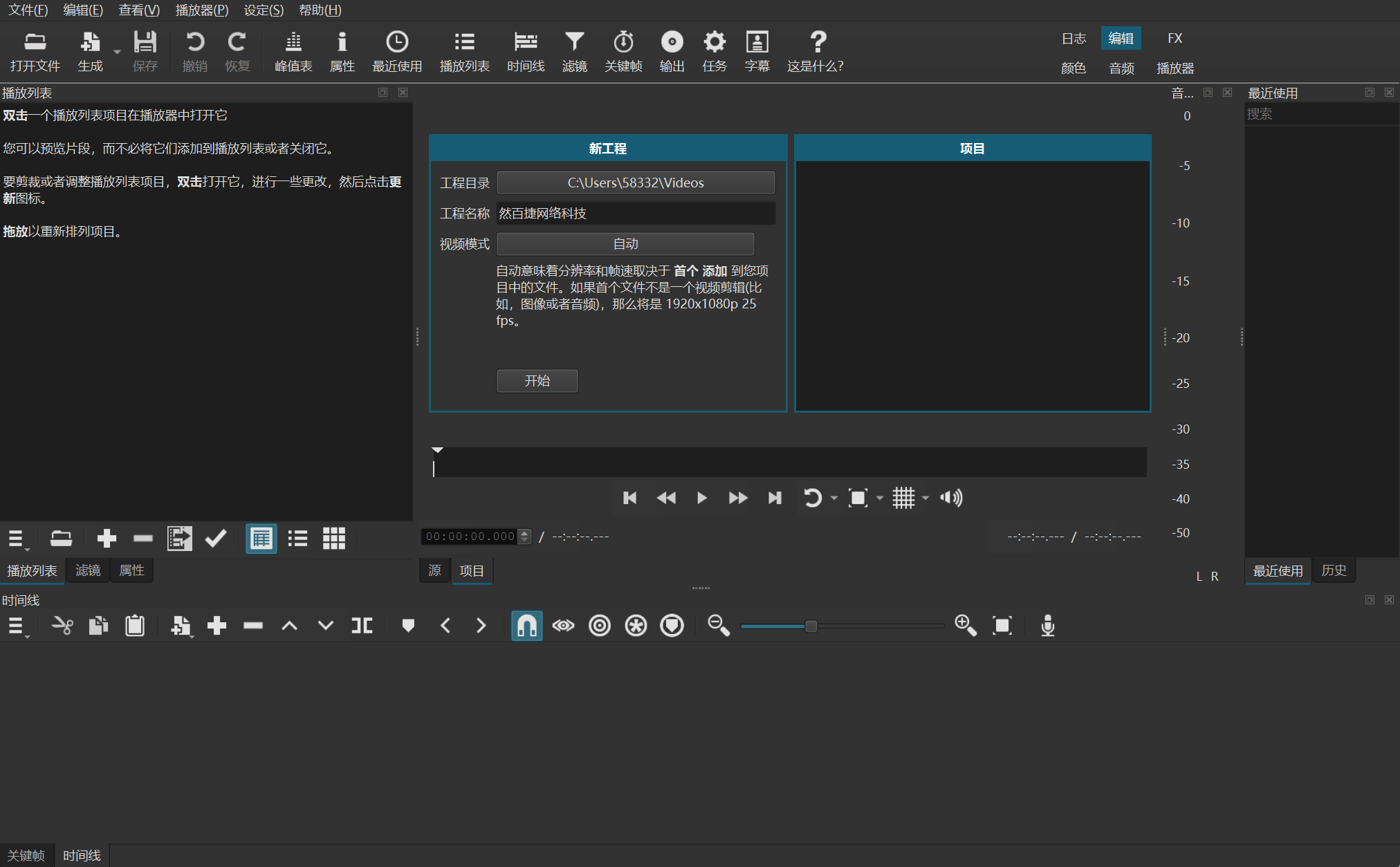Click the 生成 (generate) toolbar icon
This screenshot has height=867, width=1400.
(90, 52)
